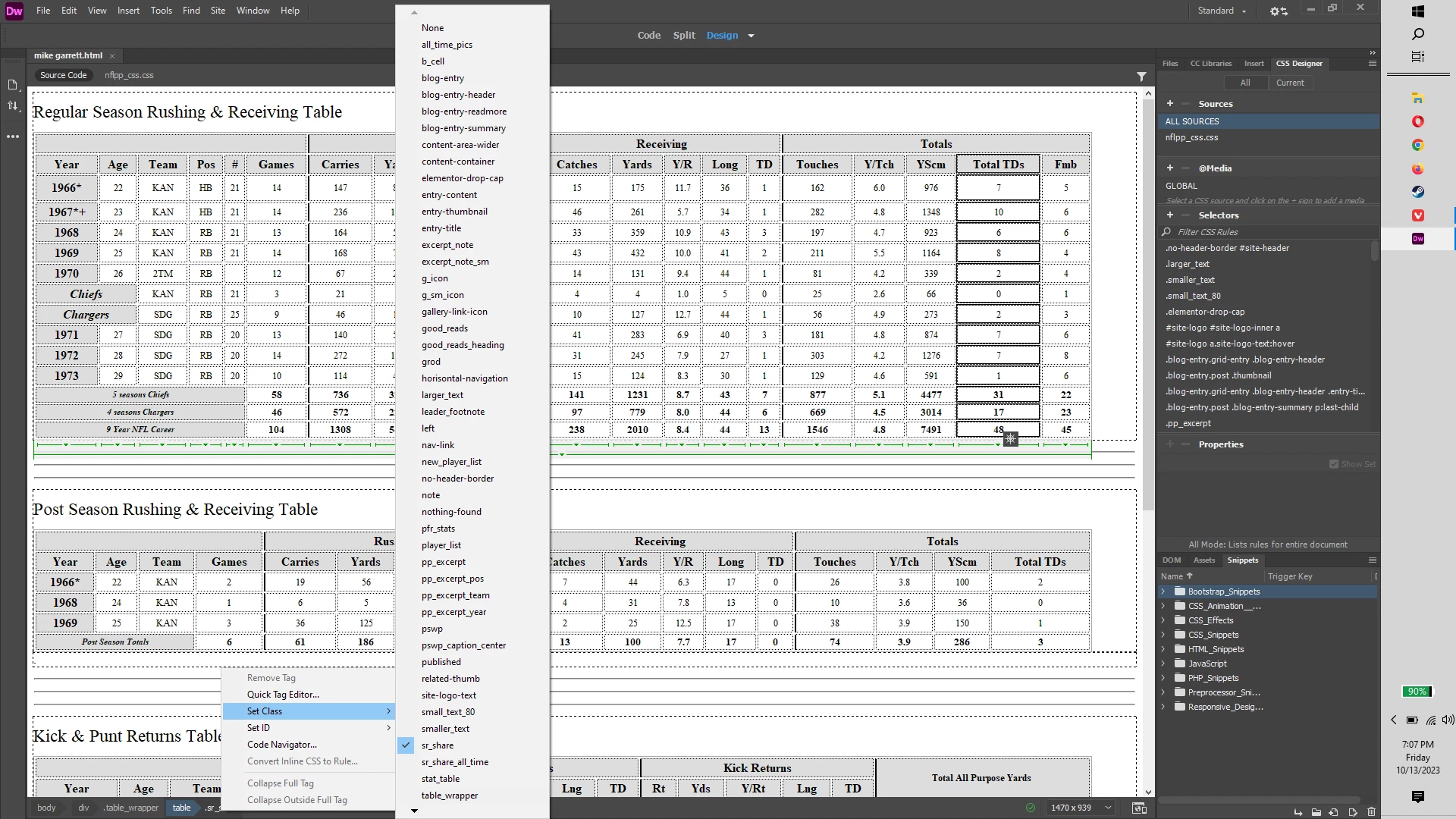Open the Customize Toolbar ellipsis icon
Screen dimensions: 1456x819
point(13,137)
